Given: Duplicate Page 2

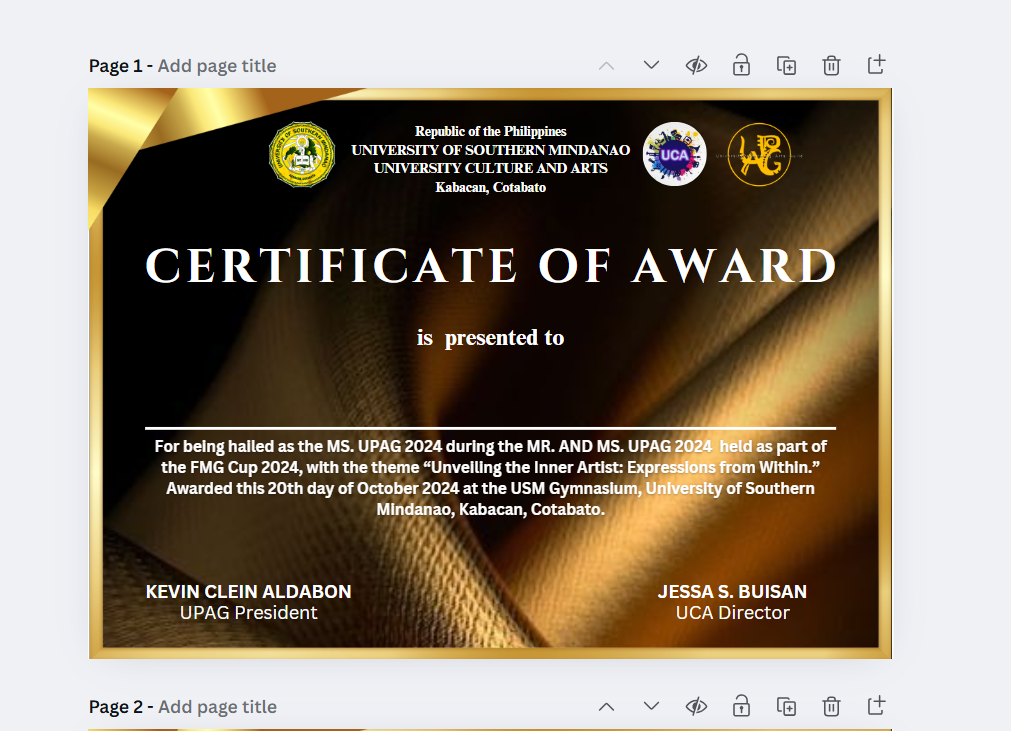Looking at the screenshot, I should pyautogui.click(x=787, y=707).
